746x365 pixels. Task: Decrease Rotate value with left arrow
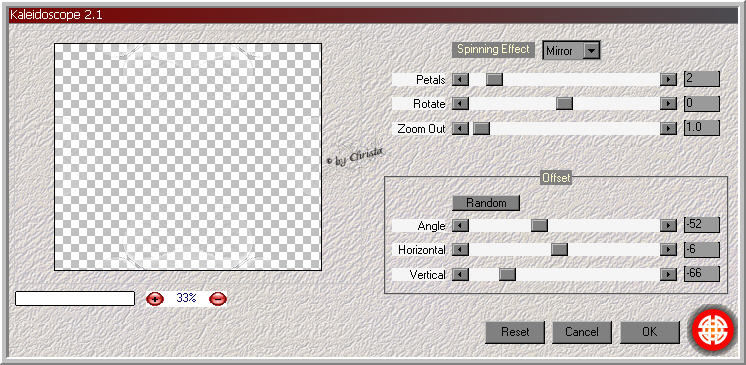(x=460, y=103)
